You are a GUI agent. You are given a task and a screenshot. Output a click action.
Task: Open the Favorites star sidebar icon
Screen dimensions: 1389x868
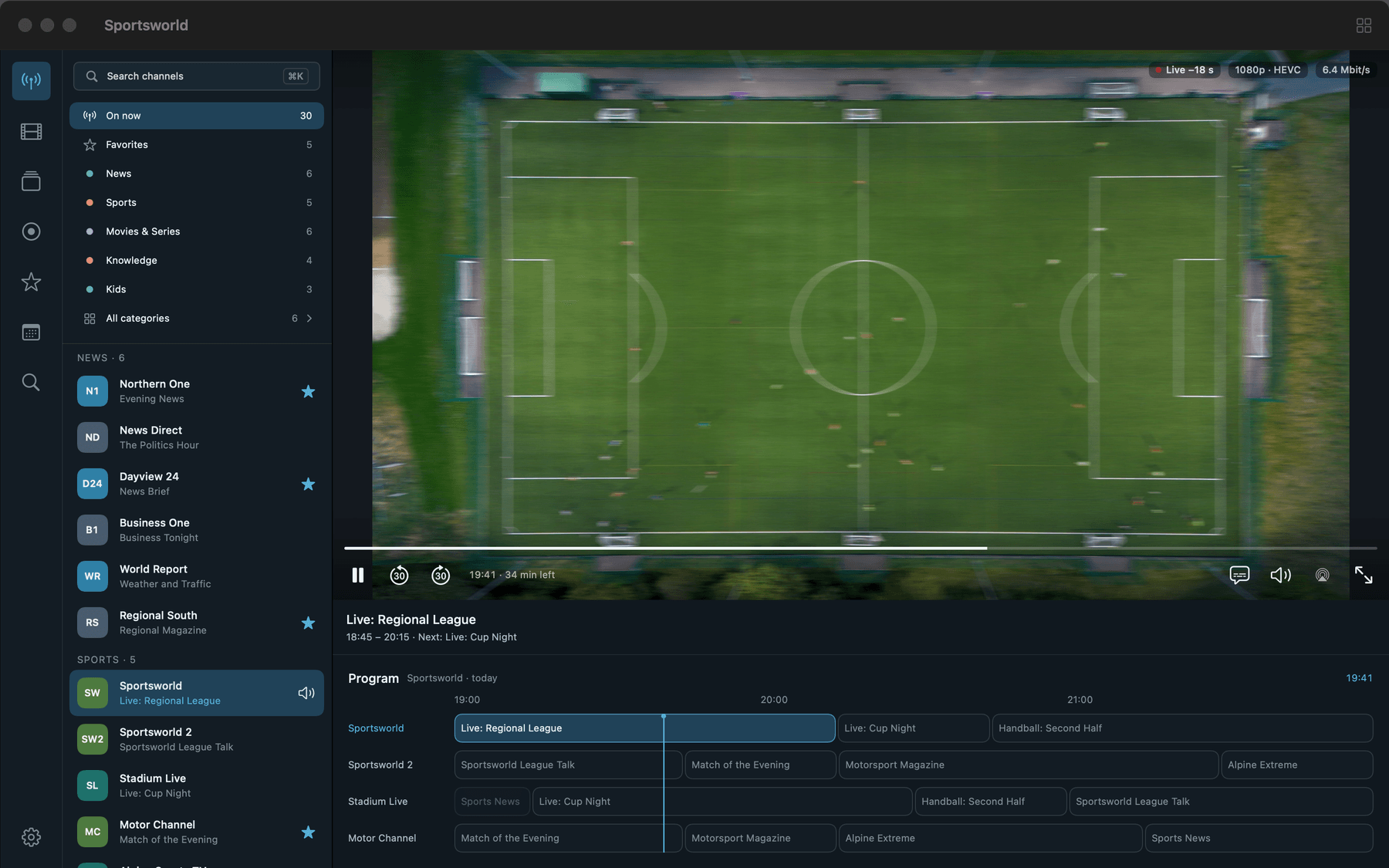pos(31,282)
